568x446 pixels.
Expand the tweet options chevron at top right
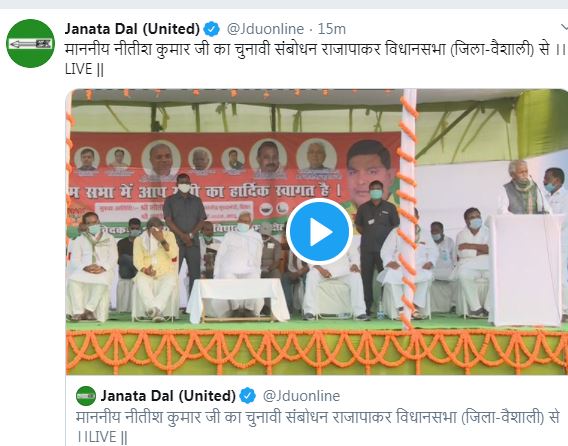564,28
